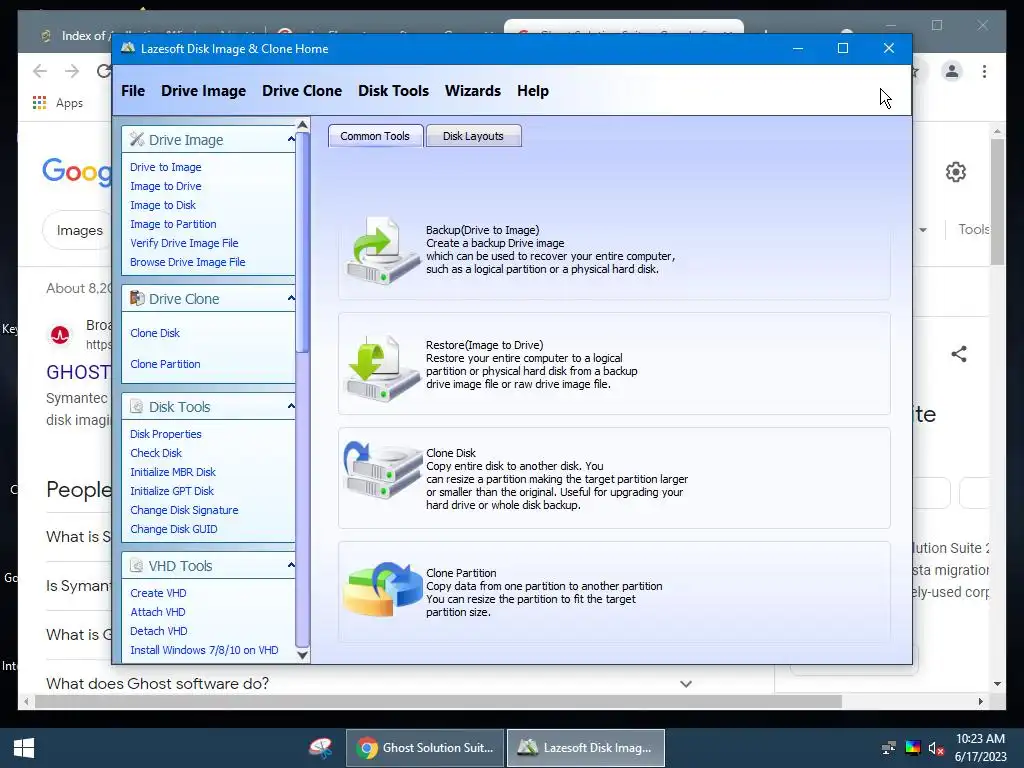The height and width of the screenshot is (768, 1024).
Task: Click the Chrome profile avatar icon
Action: coord(952,71)
